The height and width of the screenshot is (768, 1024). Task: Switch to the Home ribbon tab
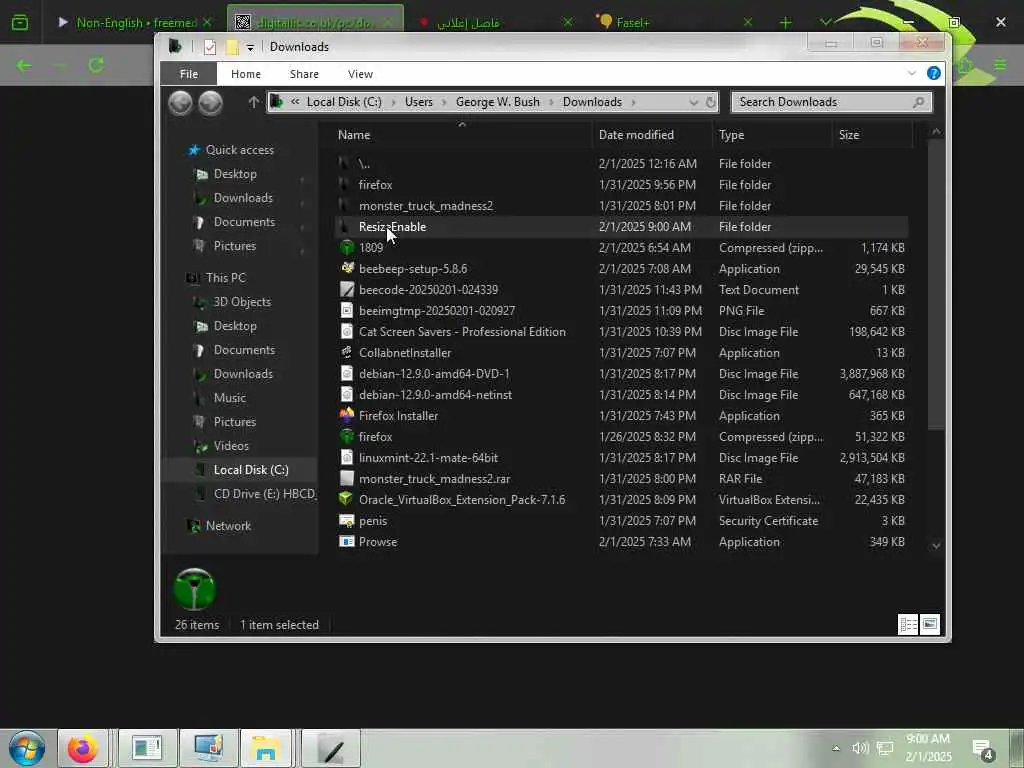point(246,74)
